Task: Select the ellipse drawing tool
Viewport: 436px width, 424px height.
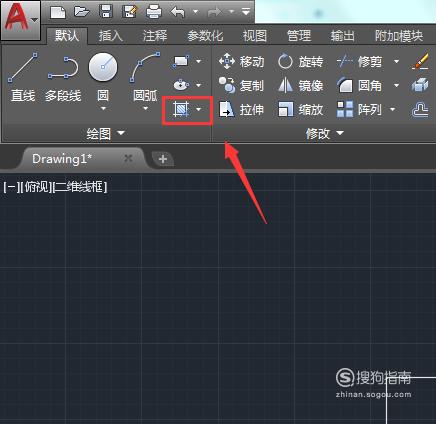Action: point(181,85)
